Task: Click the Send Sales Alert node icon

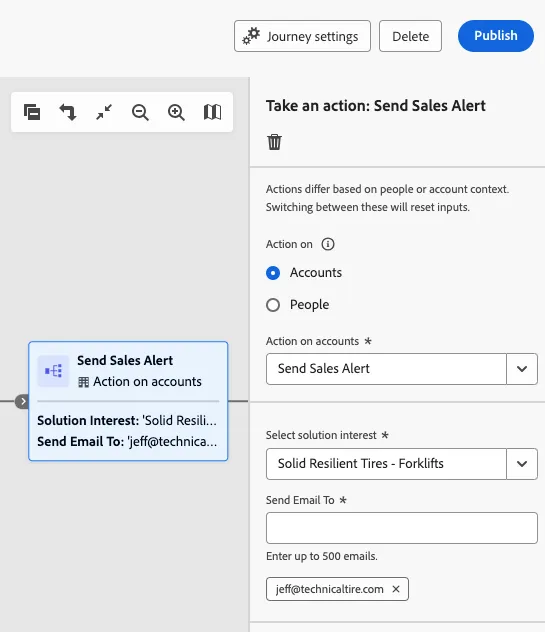Action: (53, 371)
